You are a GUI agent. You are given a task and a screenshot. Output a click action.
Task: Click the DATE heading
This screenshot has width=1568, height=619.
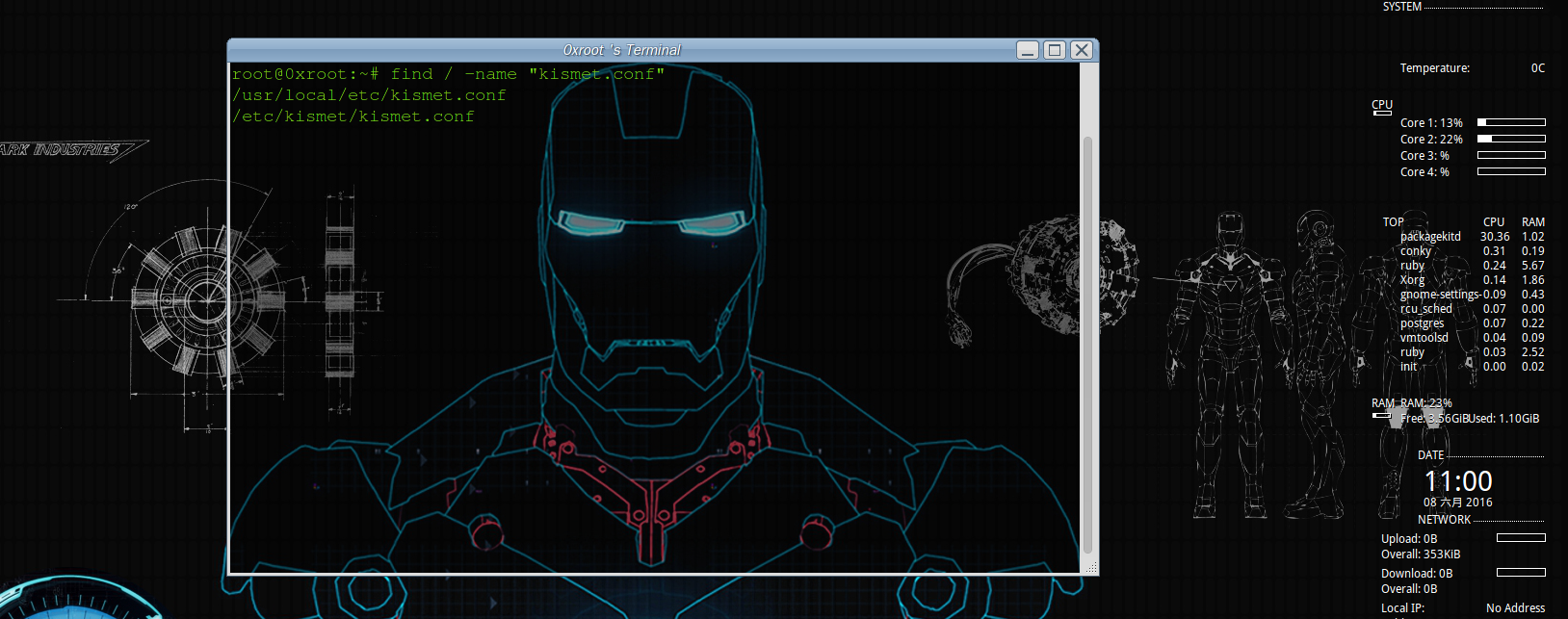click(x=1431, y=455)
